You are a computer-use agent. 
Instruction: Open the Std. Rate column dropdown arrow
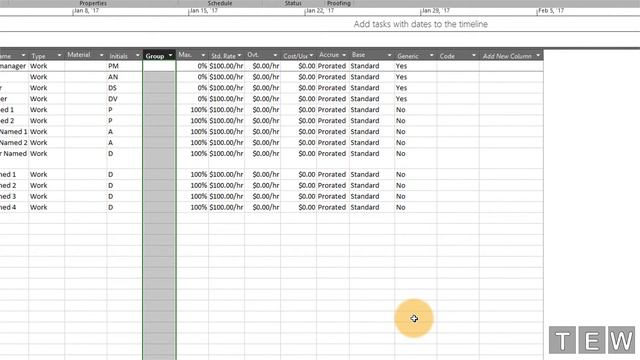[x=240, y=55]
